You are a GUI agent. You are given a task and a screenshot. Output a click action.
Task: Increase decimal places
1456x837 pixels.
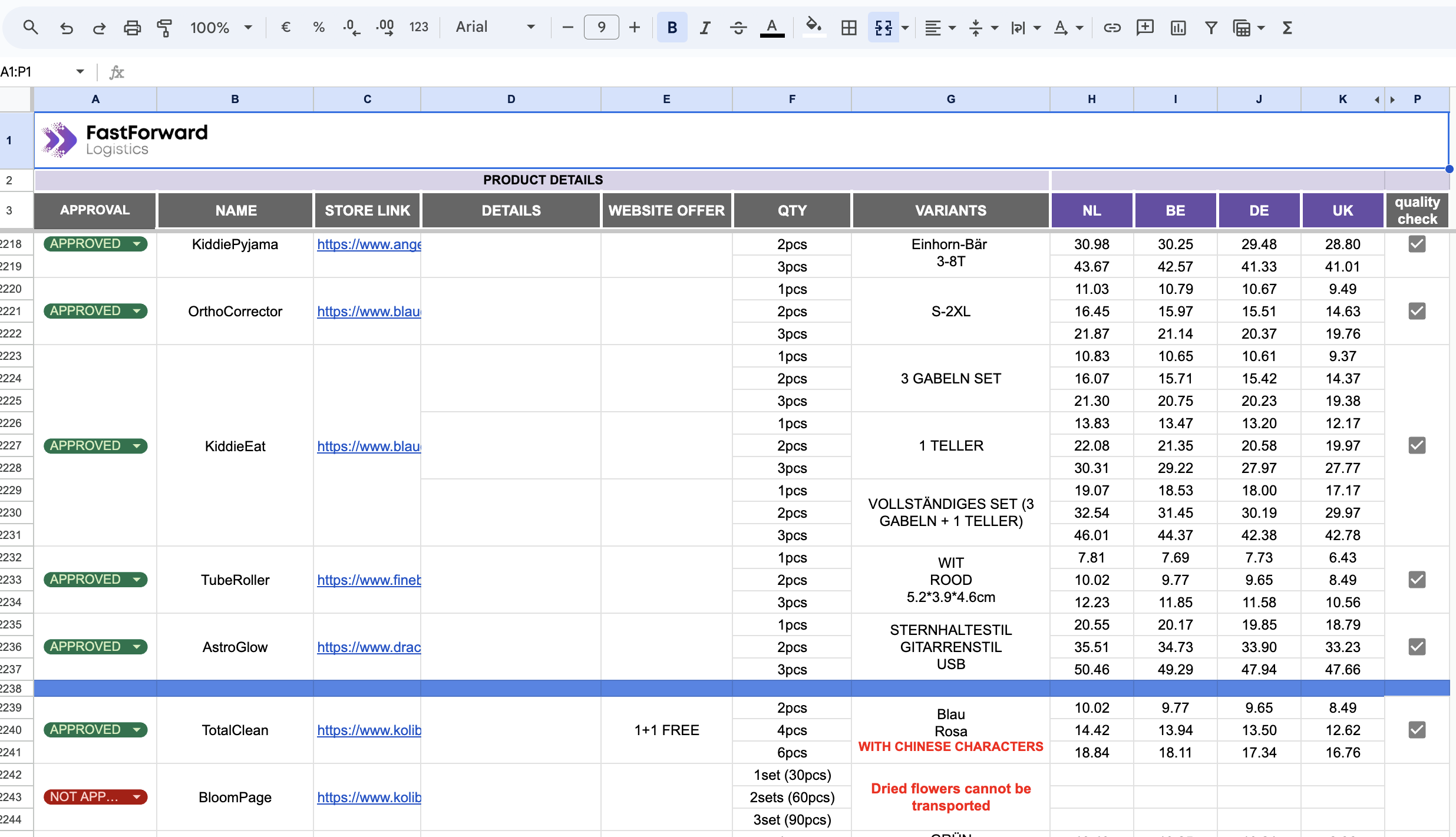click(x=385, y=27)
